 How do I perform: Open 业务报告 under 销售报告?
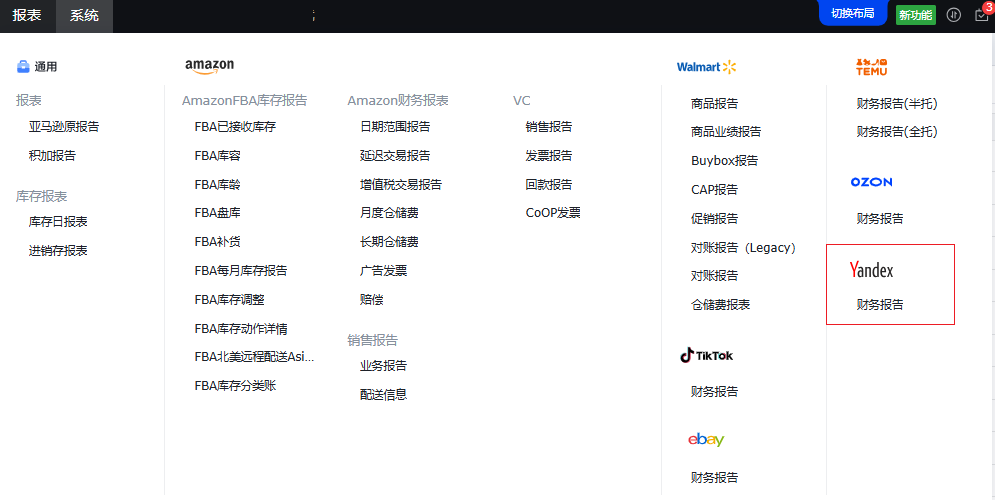tap(384, 365)
